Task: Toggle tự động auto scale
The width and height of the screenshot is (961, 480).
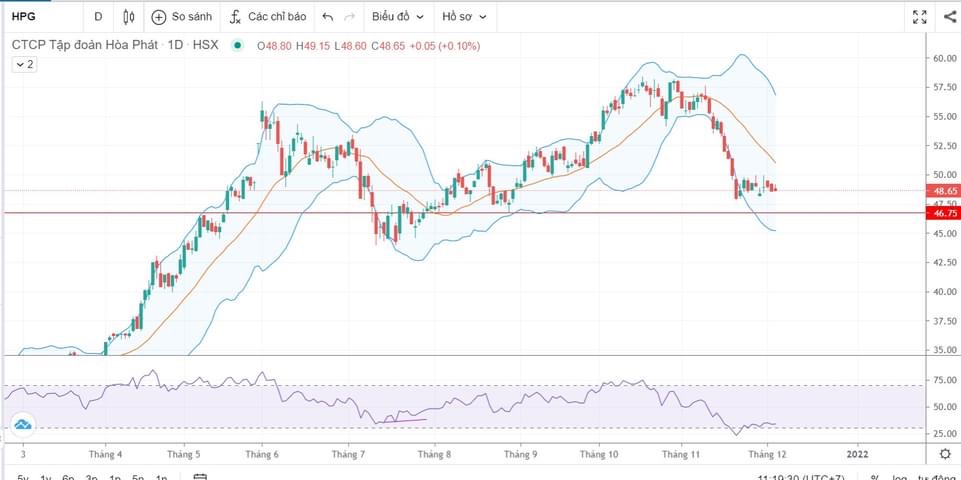Action: point(935,477)
